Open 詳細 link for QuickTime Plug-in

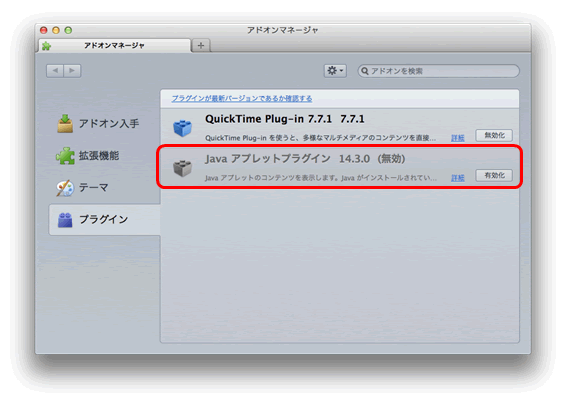click(458, 138)
